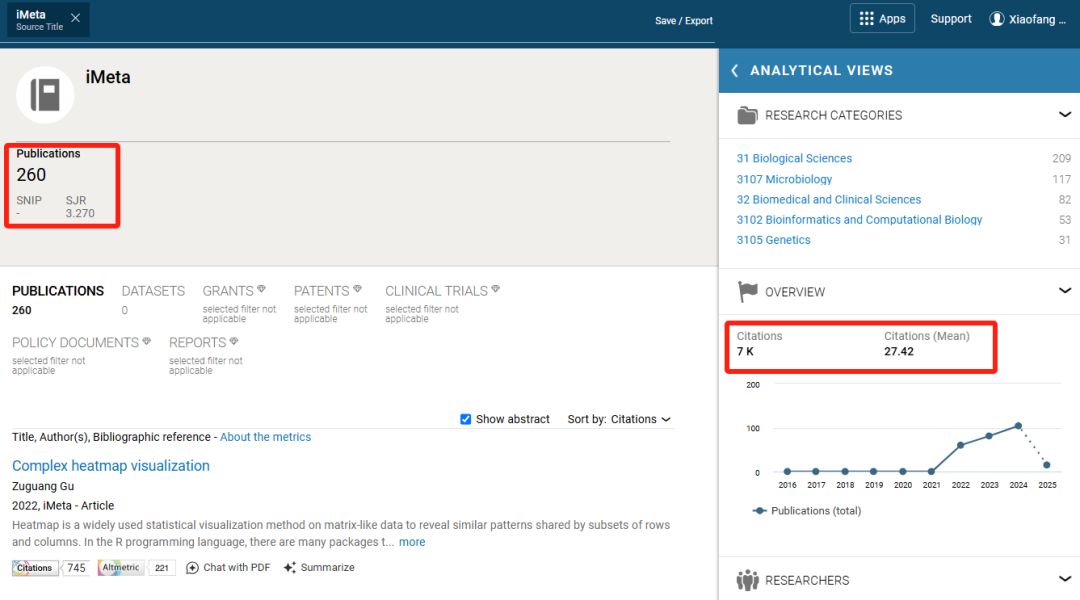The image size is (1080, 600).
Task: Select the Publications tab
Action: [58, 291]
